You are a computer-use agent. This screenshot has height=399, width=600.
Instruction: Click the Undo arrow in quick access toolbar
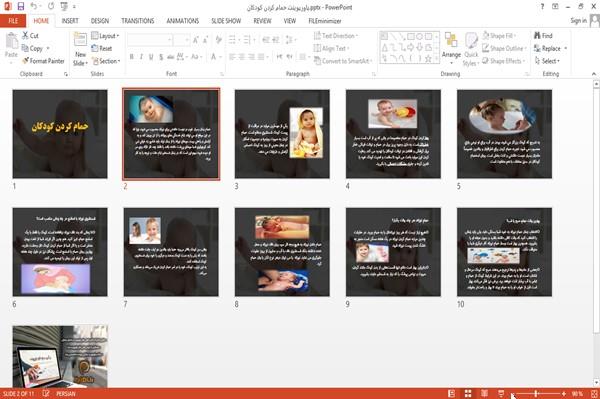34,7
